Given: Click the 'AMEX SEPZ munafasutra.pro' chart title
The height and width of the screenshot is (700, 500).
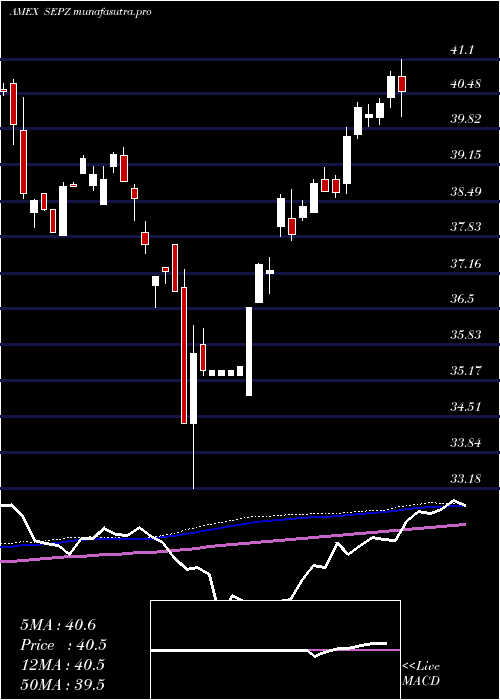Looking at the screenshot, I should 80,12.
